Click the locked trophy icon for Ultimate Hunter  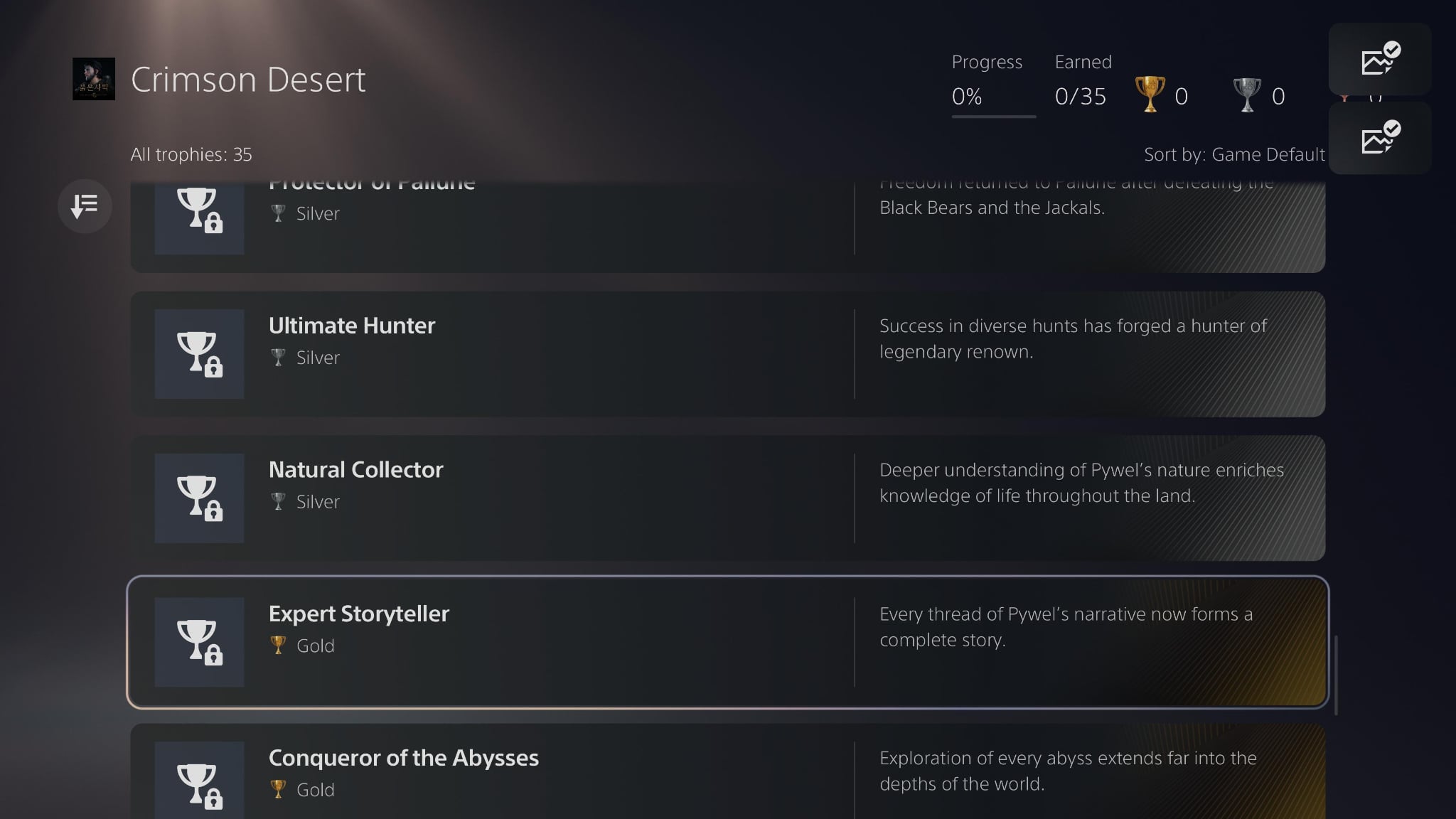pyautogui.click(x=199, y=354)
